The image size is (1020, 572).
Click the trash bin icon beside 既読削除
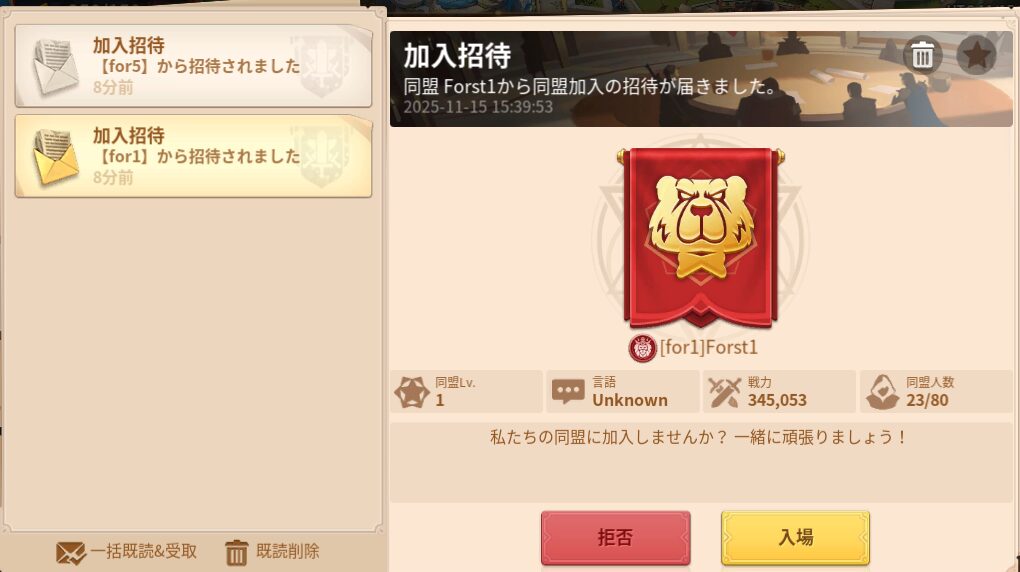coord(237,553)
